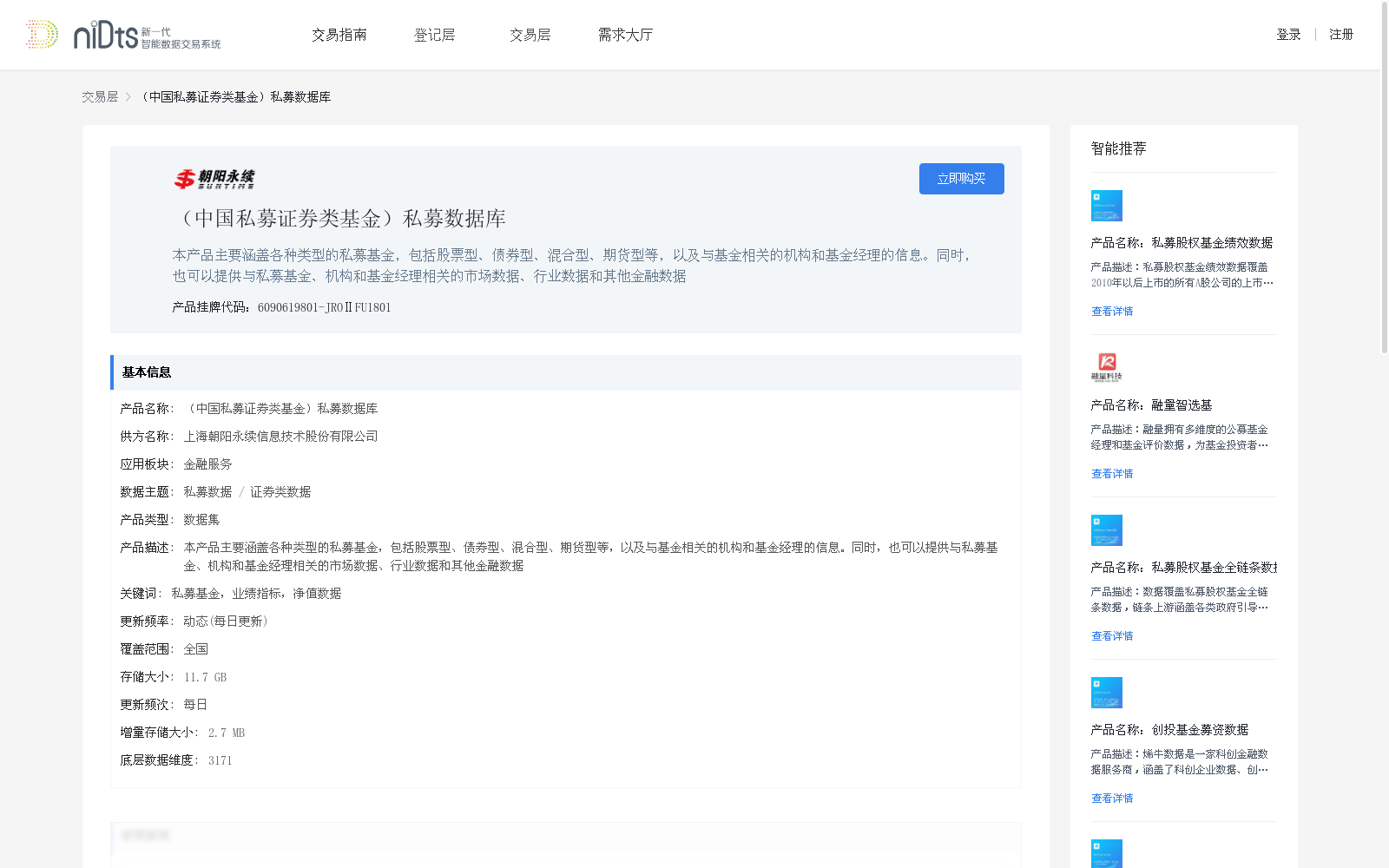Click the 交易层 breadcrumb link
Image resolution: width=1389 pixels, height=868 pixels.
coord(100,97)
